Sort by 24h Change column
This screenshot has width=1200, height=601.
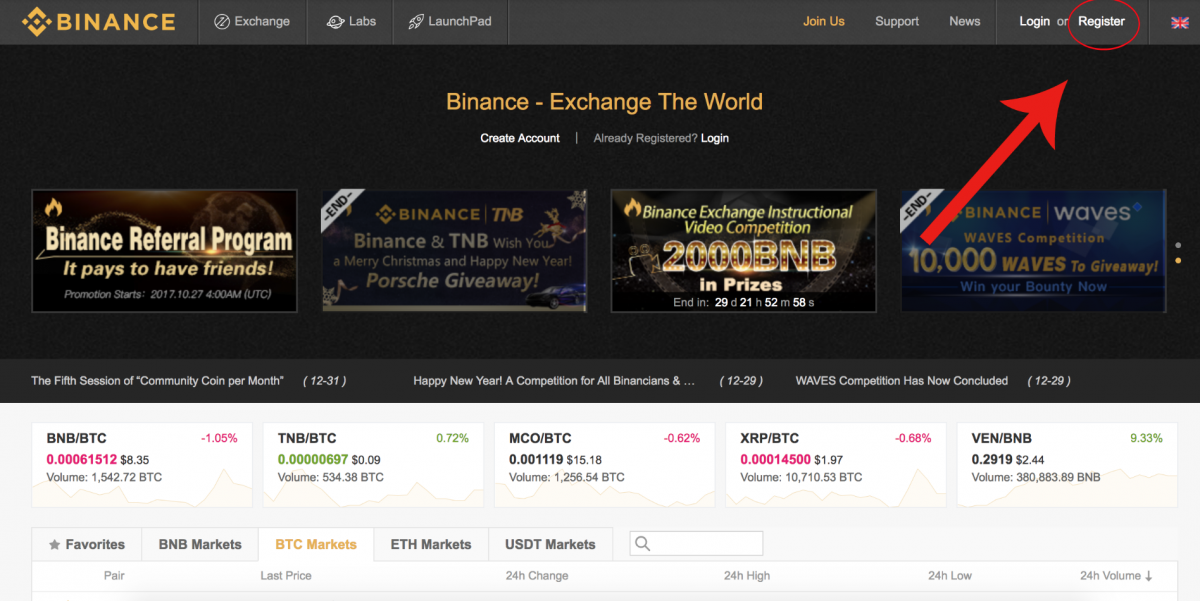coord(537,576)
